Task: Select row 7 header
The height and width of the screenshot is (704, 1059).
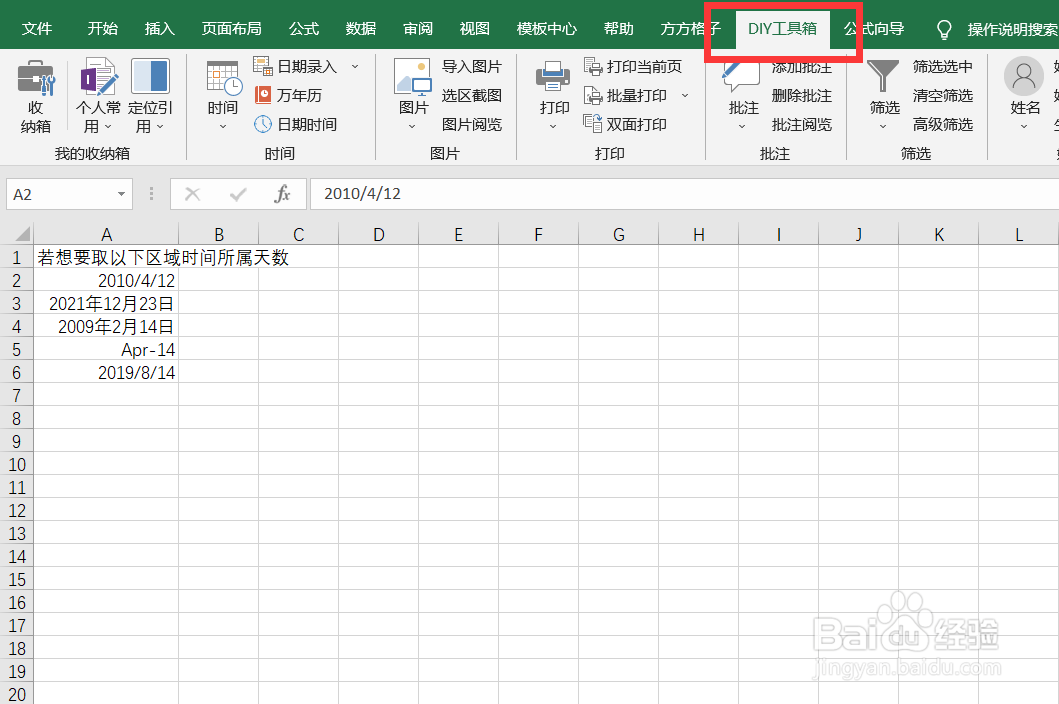Action: click(16, 395)
